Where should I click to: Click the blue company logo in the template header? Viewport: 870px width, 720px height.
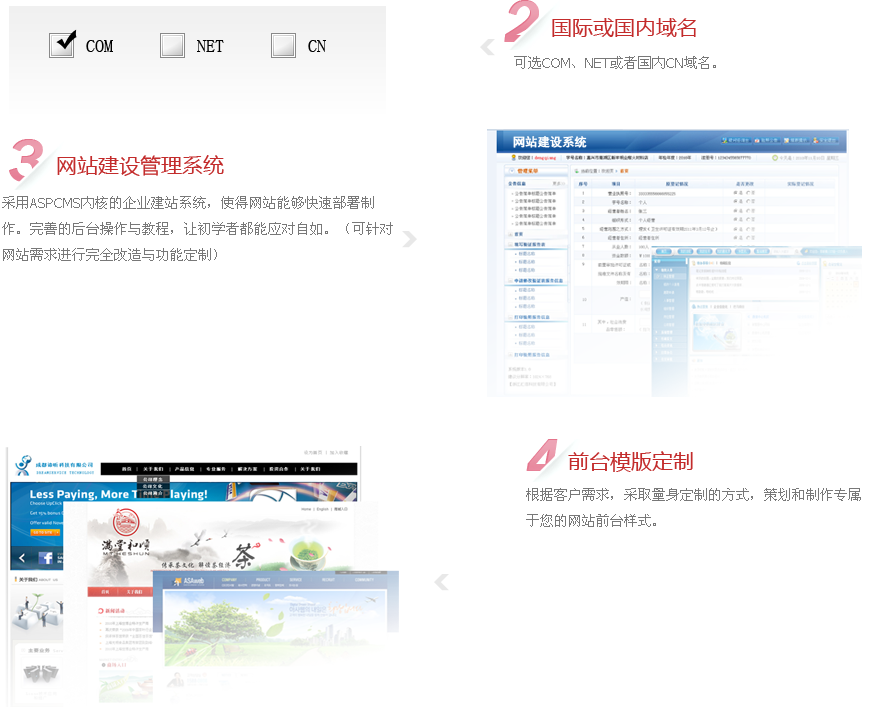pos(23,465)
